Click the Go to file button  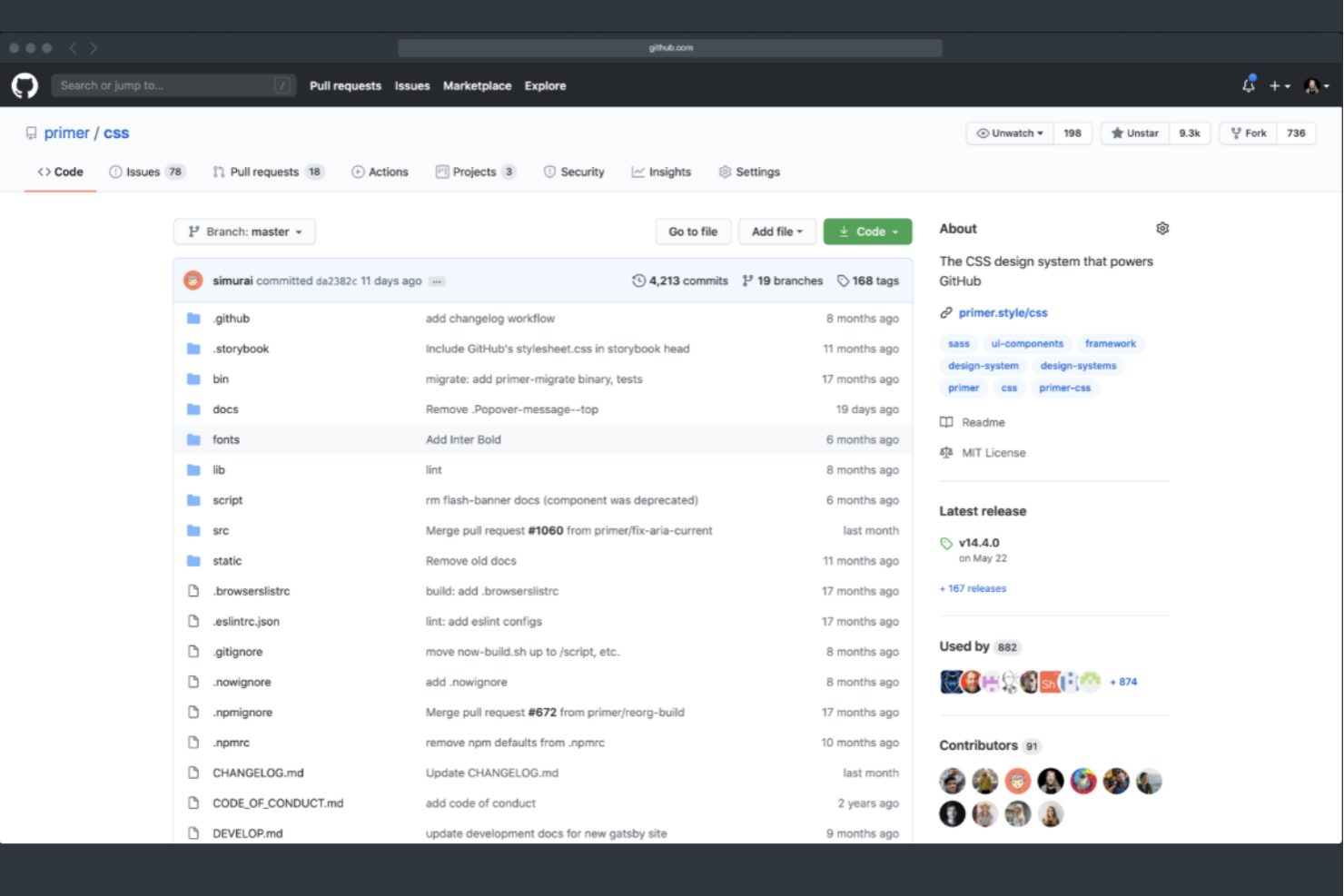693,231
